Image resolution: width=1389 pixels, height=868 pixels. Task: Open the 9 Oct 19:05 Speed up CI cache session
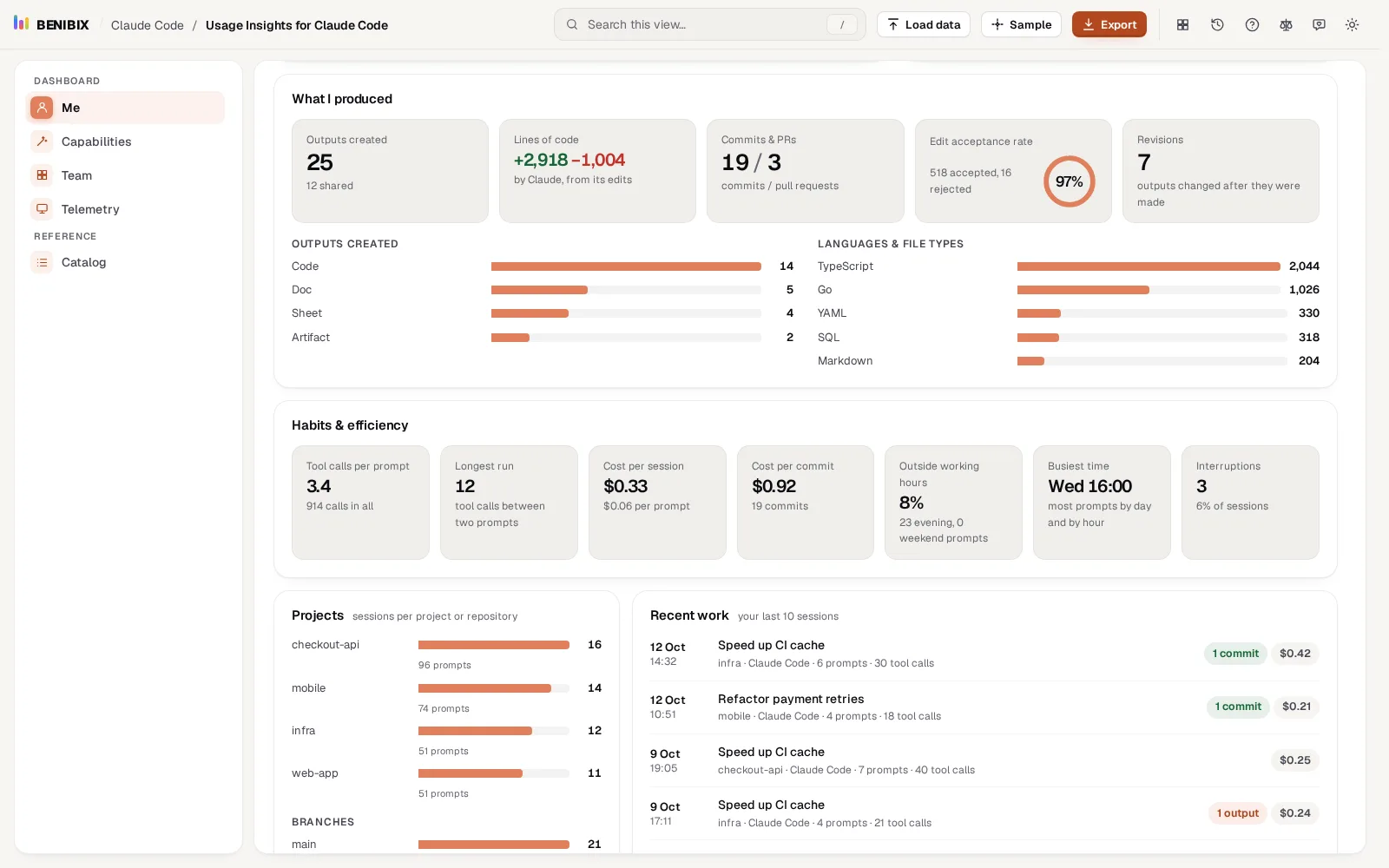[x=984, y=760]
